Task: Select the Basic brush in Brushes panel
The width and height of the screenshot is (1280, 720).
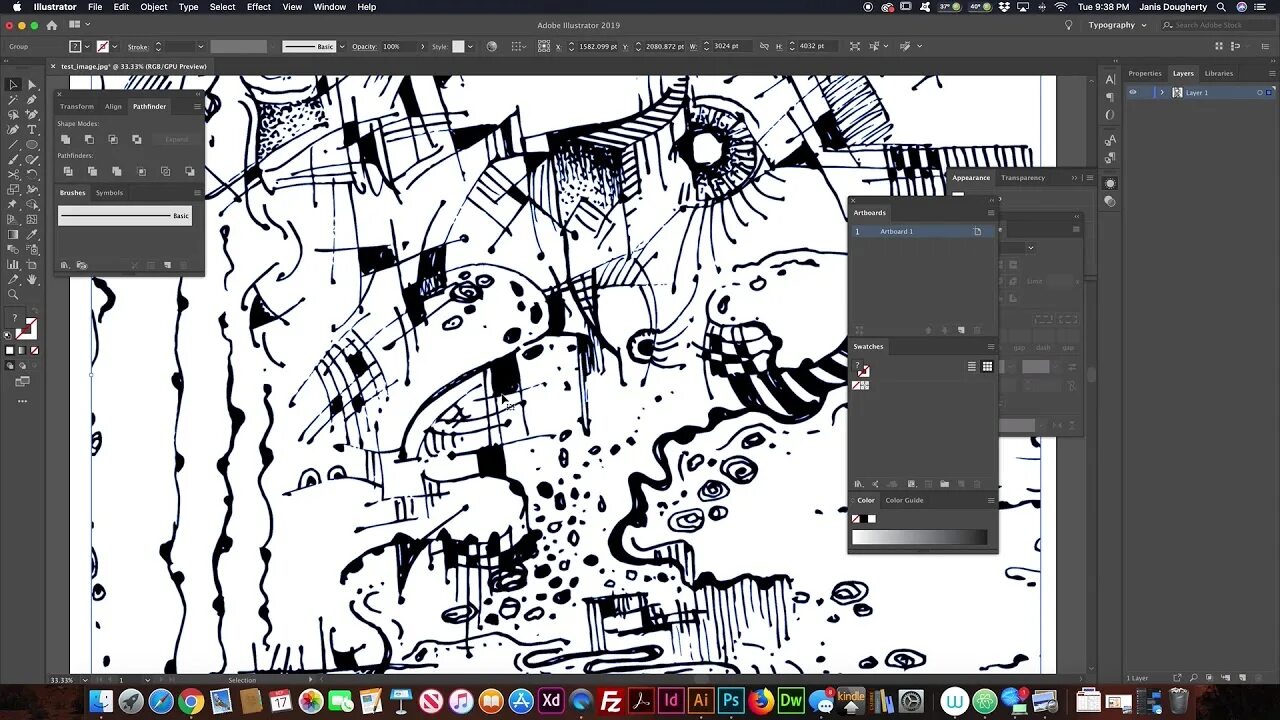Action: click(x=125, y=216)
